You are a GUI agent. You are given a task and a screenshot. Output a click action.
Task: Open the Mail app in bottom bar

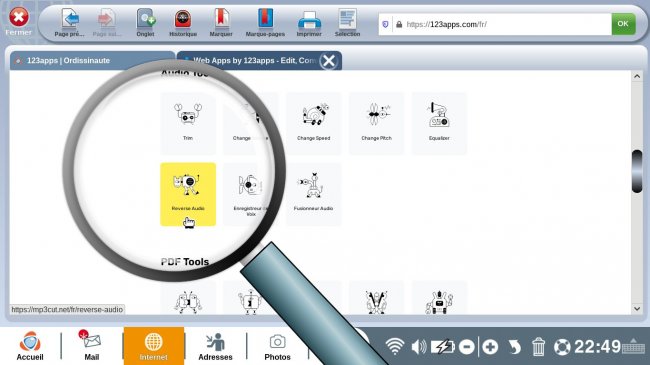(92, 345)
